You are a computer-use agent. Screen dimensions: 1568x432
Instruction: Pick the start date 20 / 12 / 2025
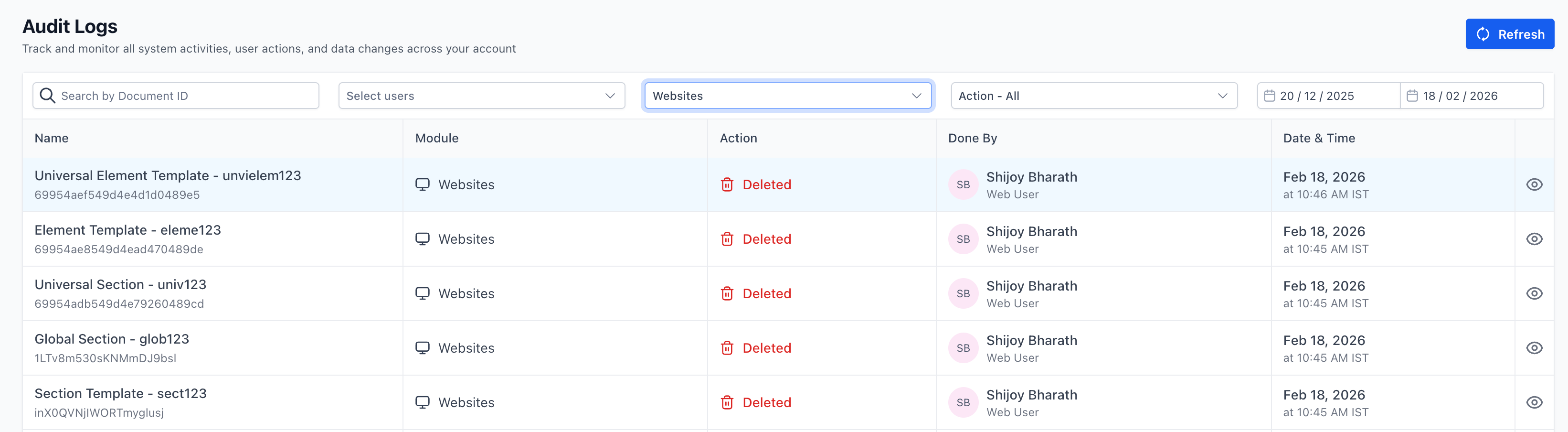pos(1316,96)
